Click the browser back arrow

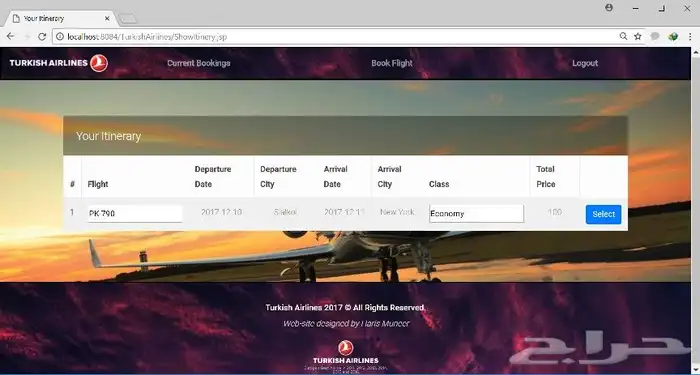(10, 37)
